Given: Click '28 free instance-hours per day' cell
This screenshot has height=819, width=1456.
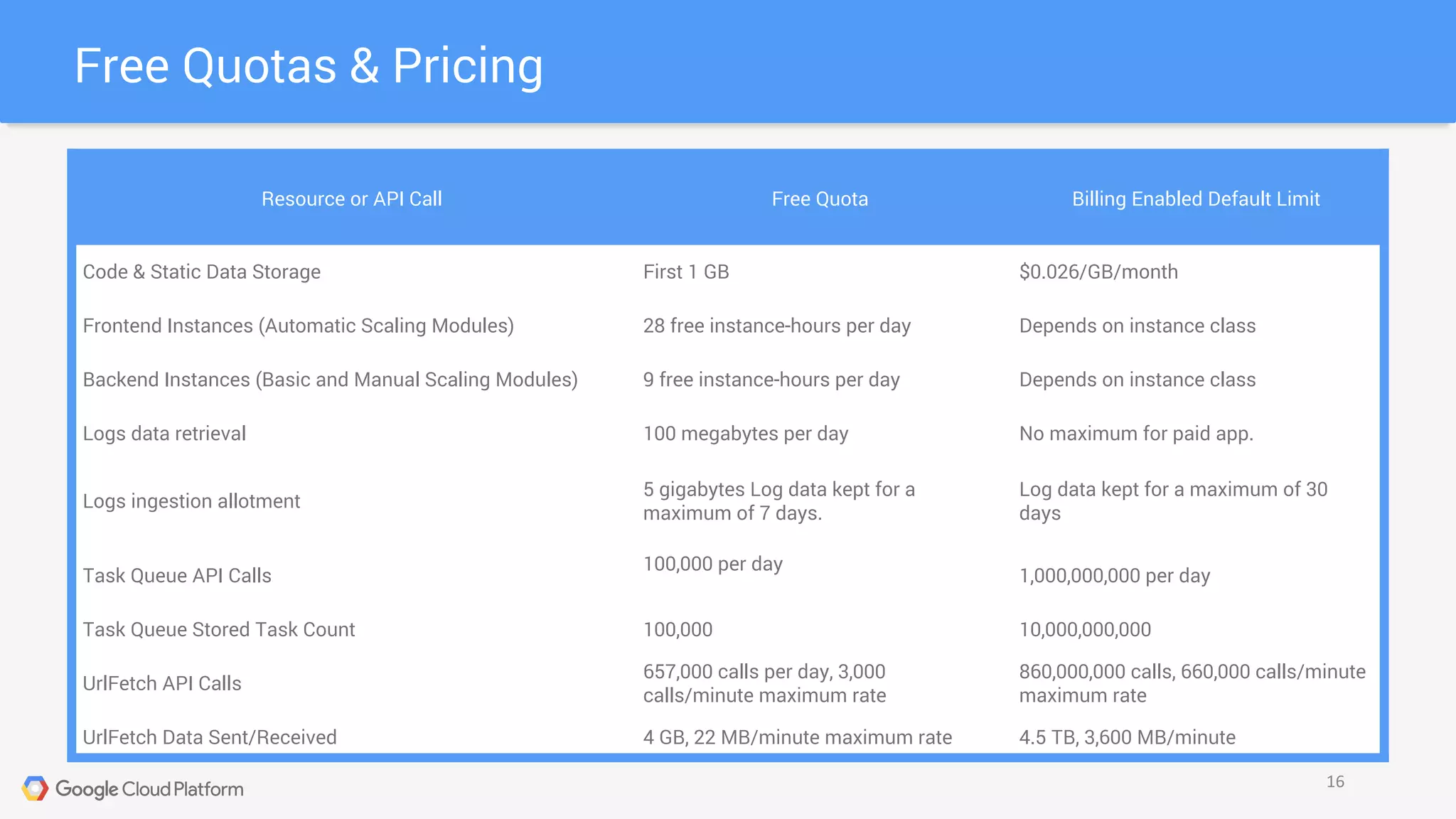Looking at the screenshot, I should [777, 326].
